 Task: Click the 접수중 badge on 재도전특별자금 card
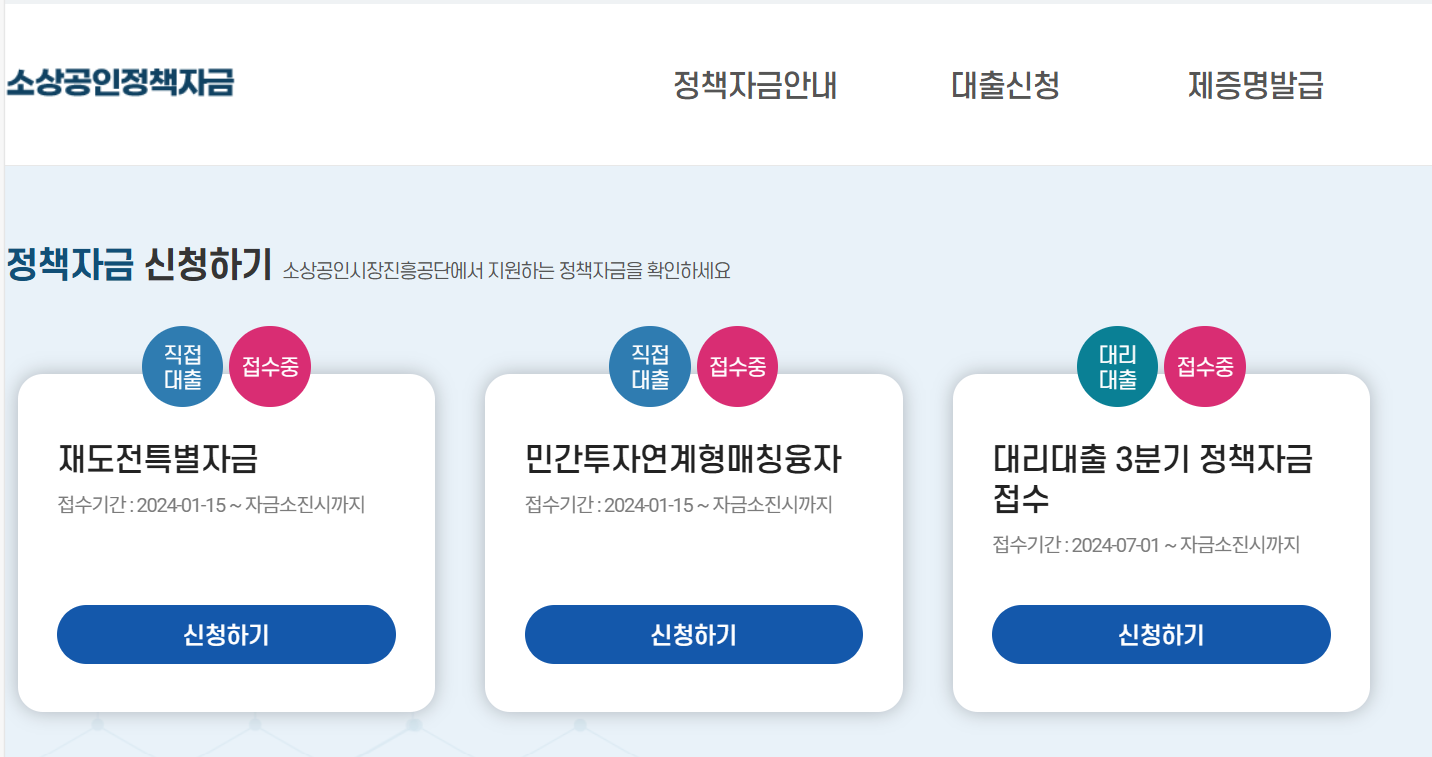click(x=270, y=366)
